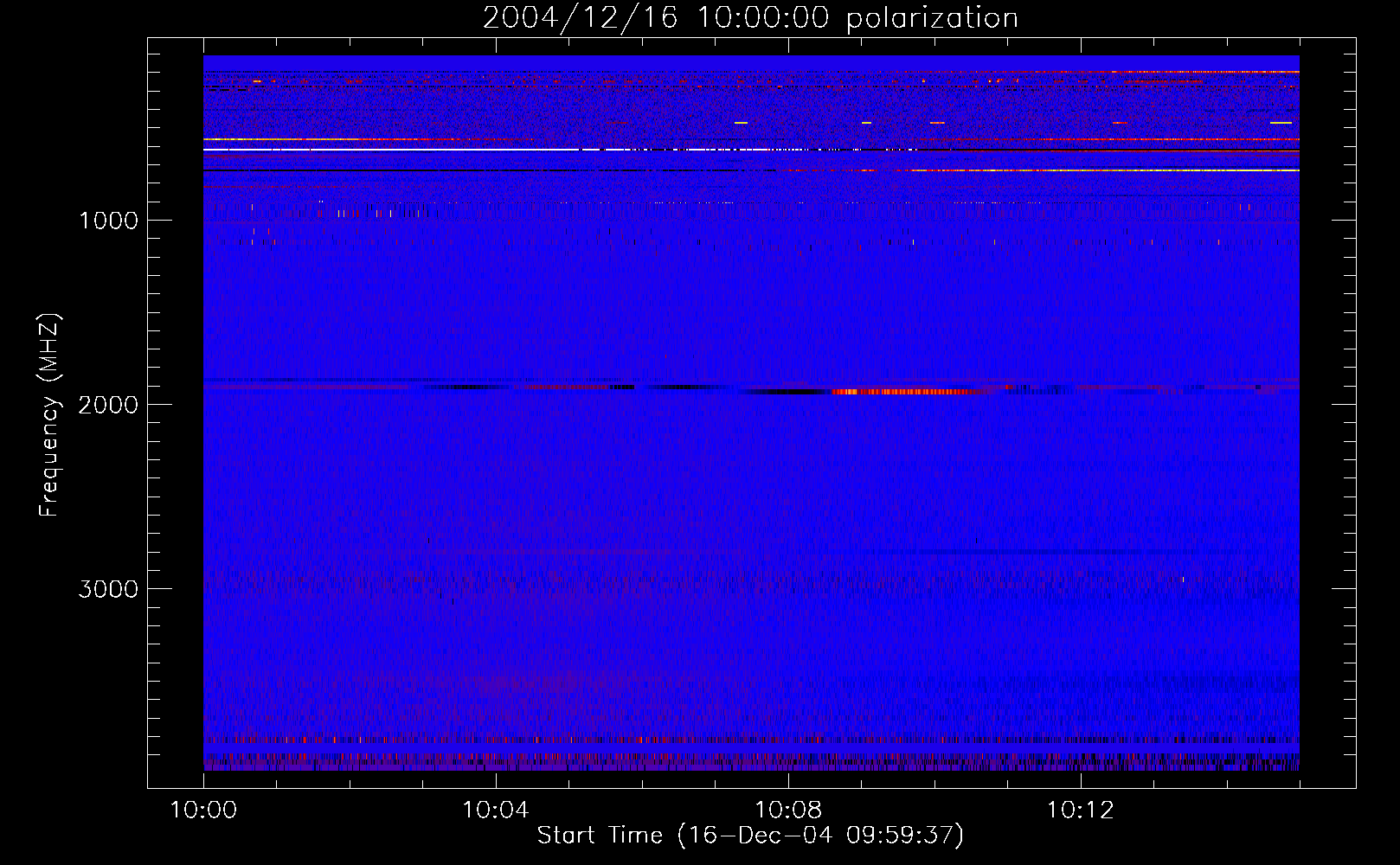Click the 10:04 time tick label
Viewport: 1400px width, 865px height.
click(x=496, y=811)
